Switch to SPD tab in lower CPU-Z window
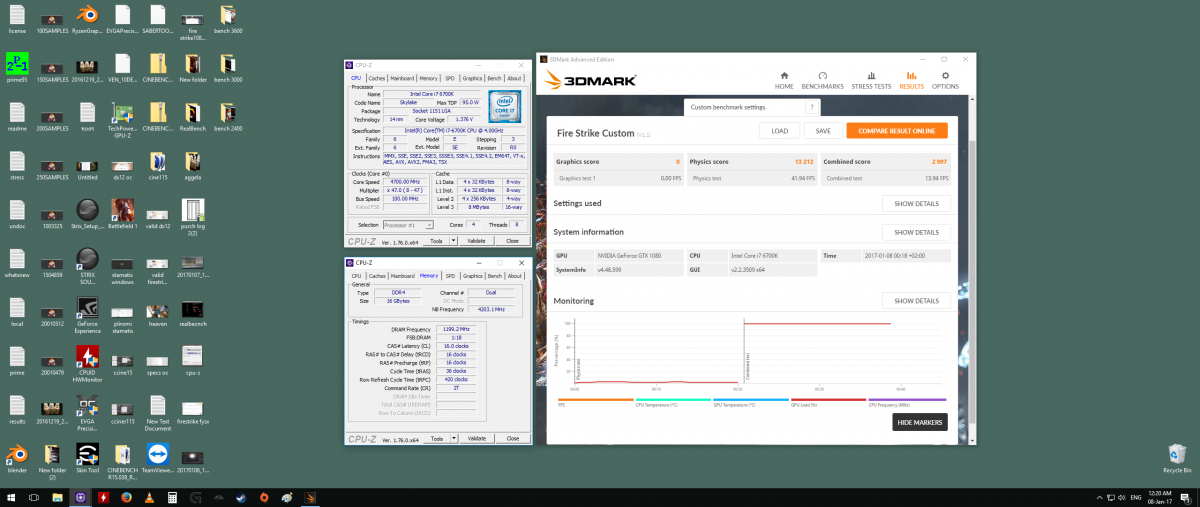Image resolution: width=1200 pixels, height=507 pixels. tap(450, 275)
